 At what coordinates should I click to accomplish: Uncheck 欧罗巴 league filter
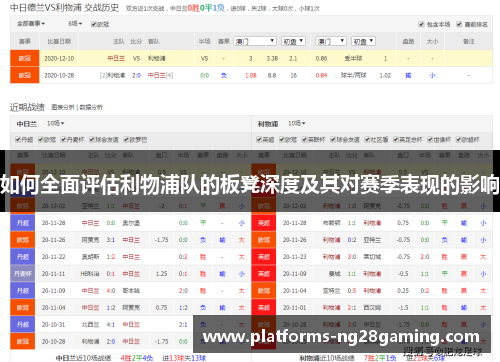126,139
